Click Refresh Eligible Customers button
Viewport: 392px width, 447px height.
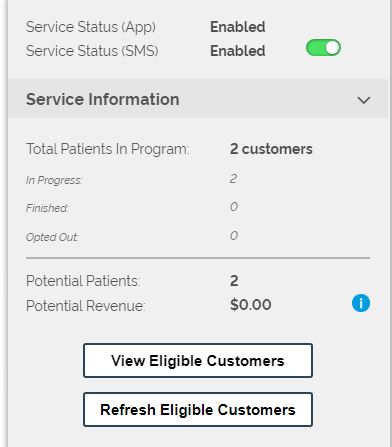click(x=198, y=410)
